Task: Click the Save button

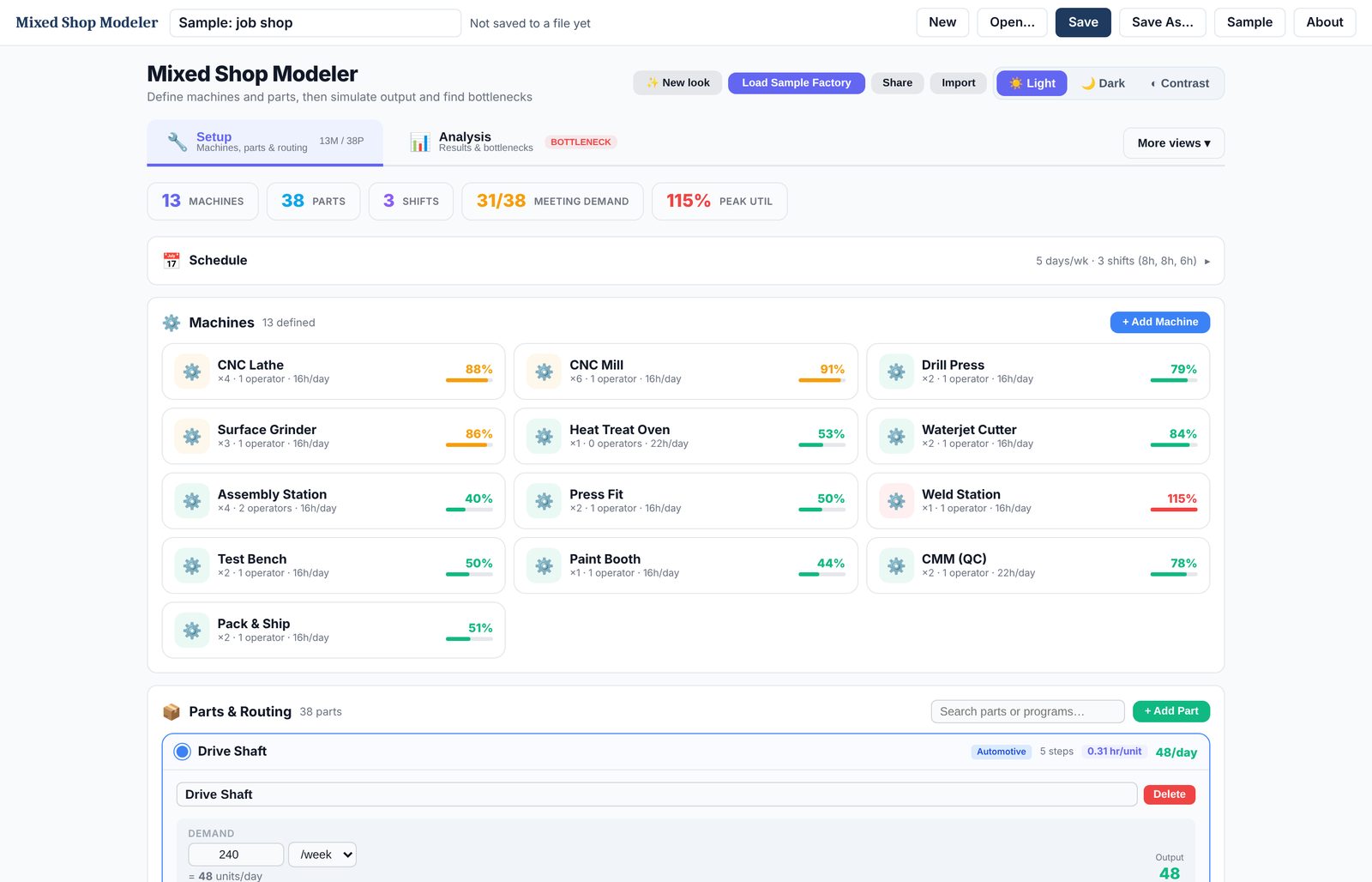Action: 1083,22
